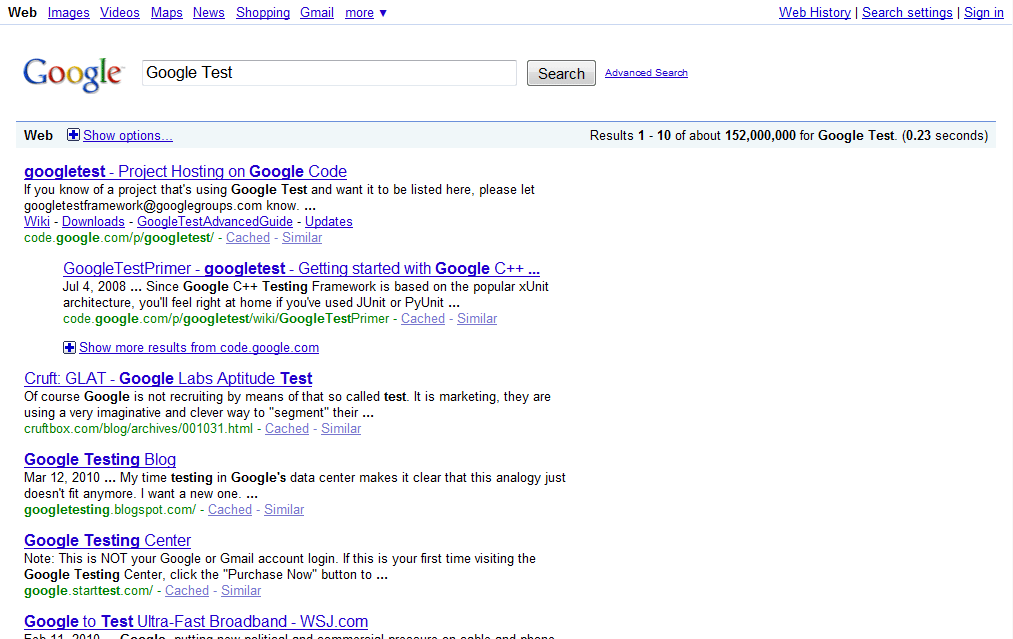Open Similar link for google.starttest.com
Image resolution: width=1013 pixels, height=639 pixels.
pos(241,591)
